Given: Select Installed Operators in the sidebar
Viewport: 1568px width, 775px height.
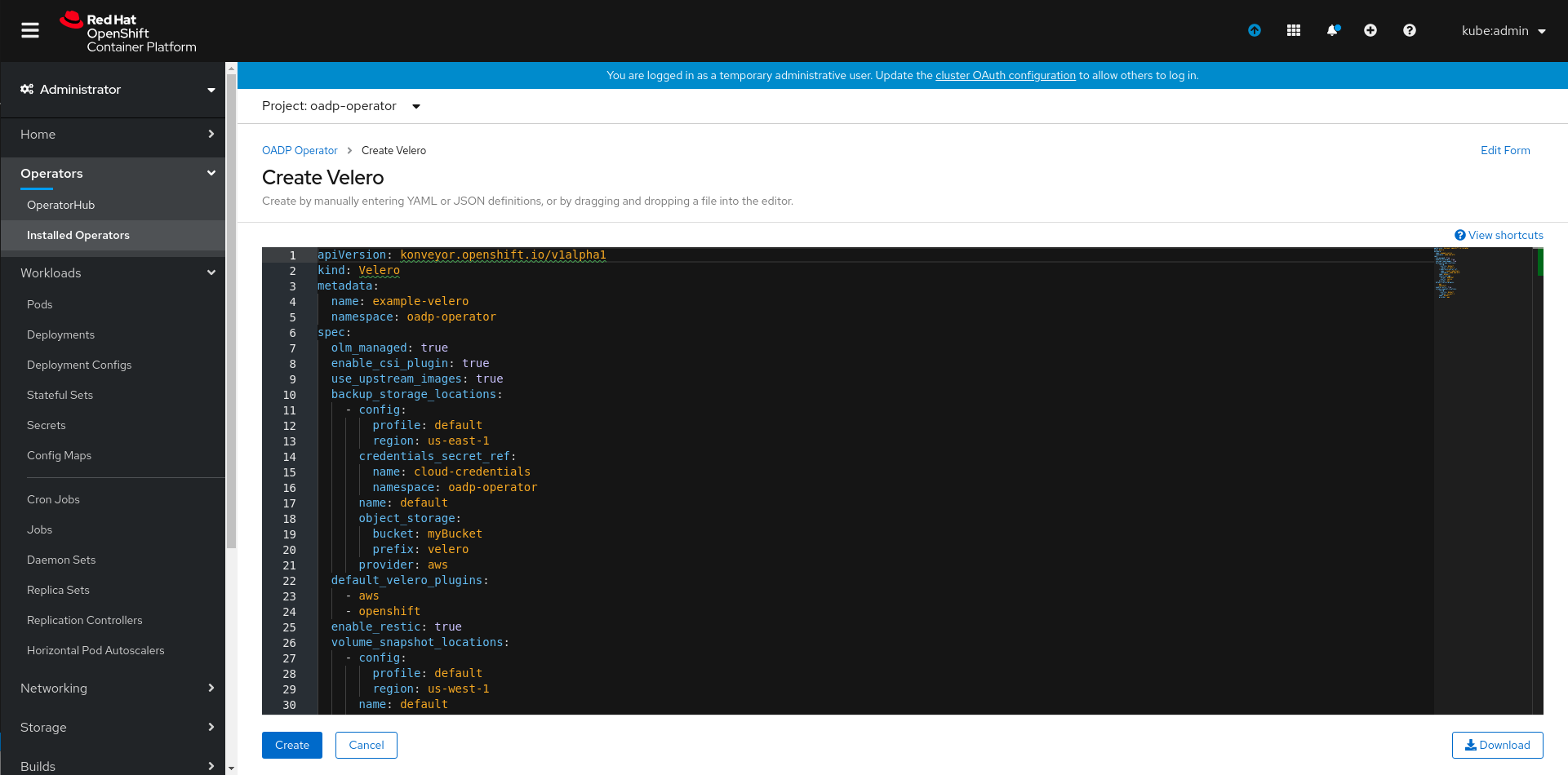Looking at the screenshot, I should (113, 236).
